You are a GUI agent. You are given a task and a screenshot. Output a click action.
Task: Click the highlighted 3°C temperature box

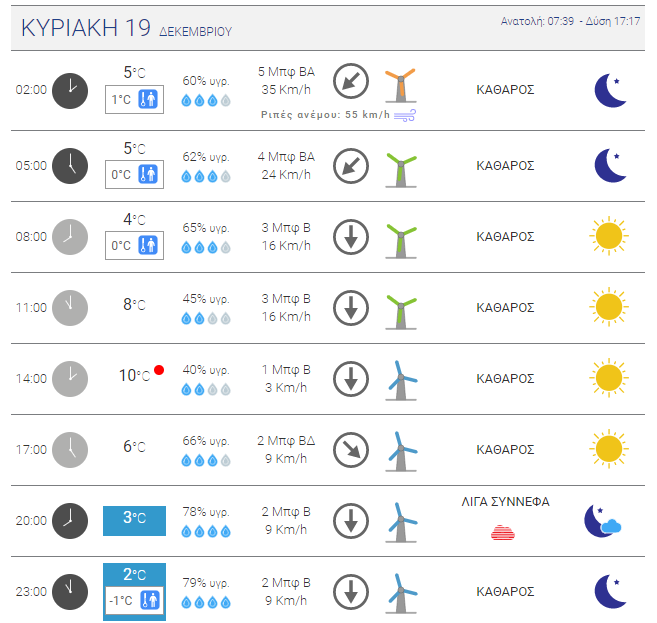[x=135, y=521]
